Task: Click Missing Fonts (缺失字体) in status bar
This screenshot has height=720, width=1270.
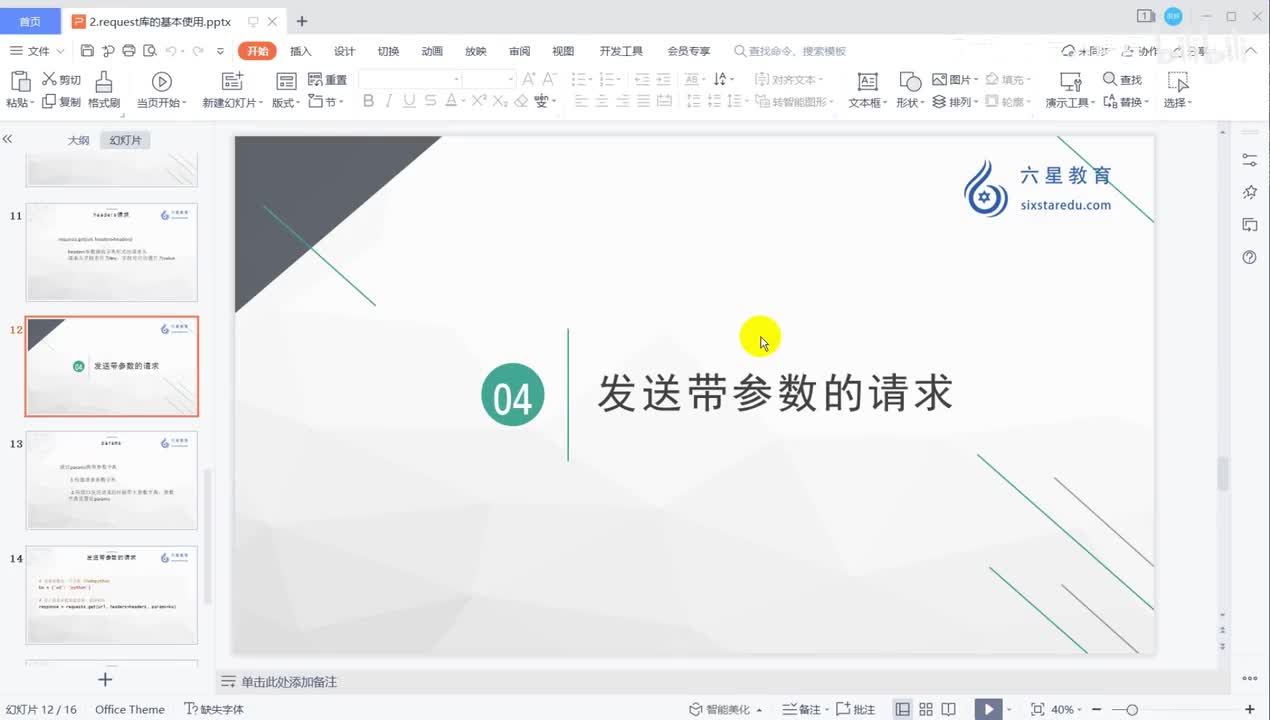Action: pos(214,709)
